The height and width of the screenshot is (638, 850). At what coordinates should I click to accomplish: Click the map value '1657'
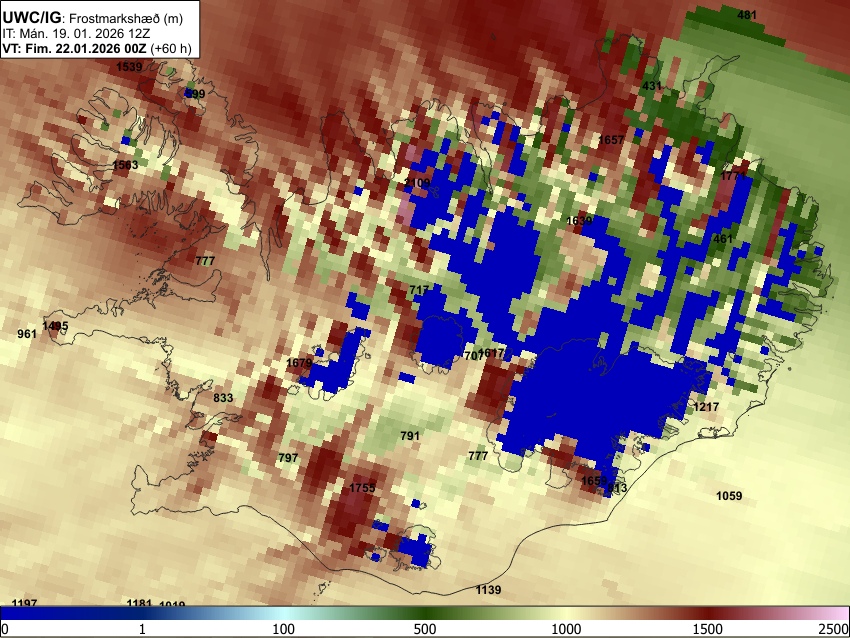click(x=611, y=140)
